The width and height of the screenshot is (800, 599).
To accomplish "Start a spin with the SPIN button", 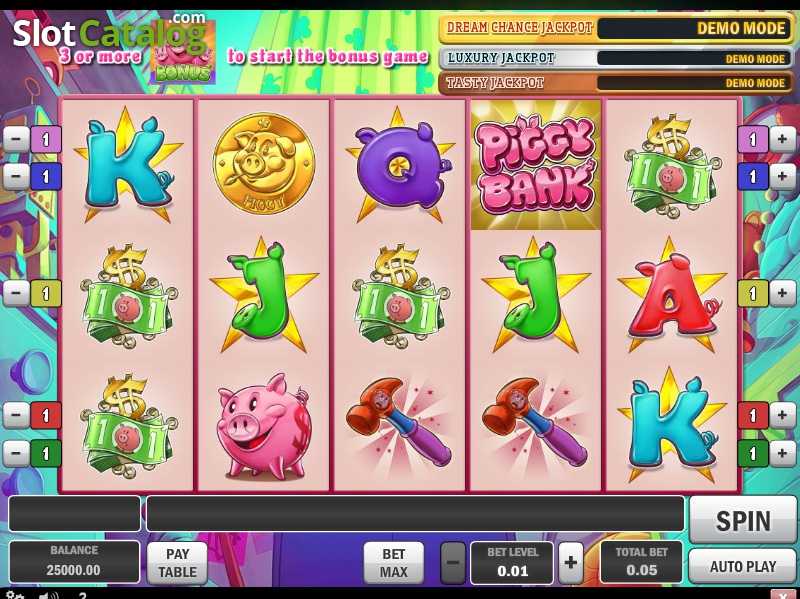I will tap(743, 520).
